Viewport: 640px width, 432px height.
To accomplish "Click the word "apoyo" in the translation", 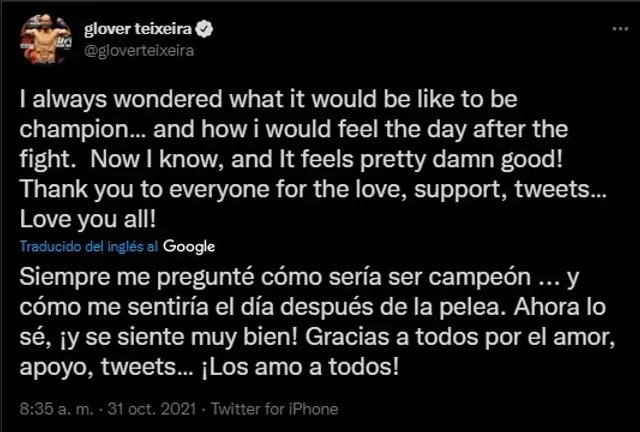I will coord(50,363).
